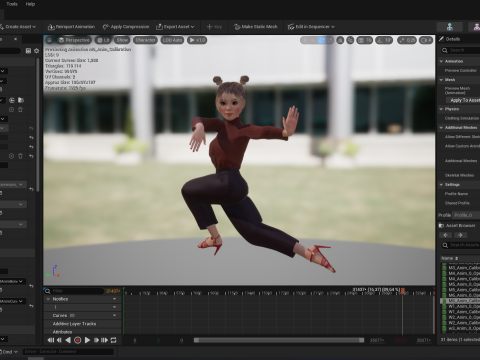Click the Search Assets field
Image resolution: width=480 pixels, height=360 pixels.
pos(461,245)
